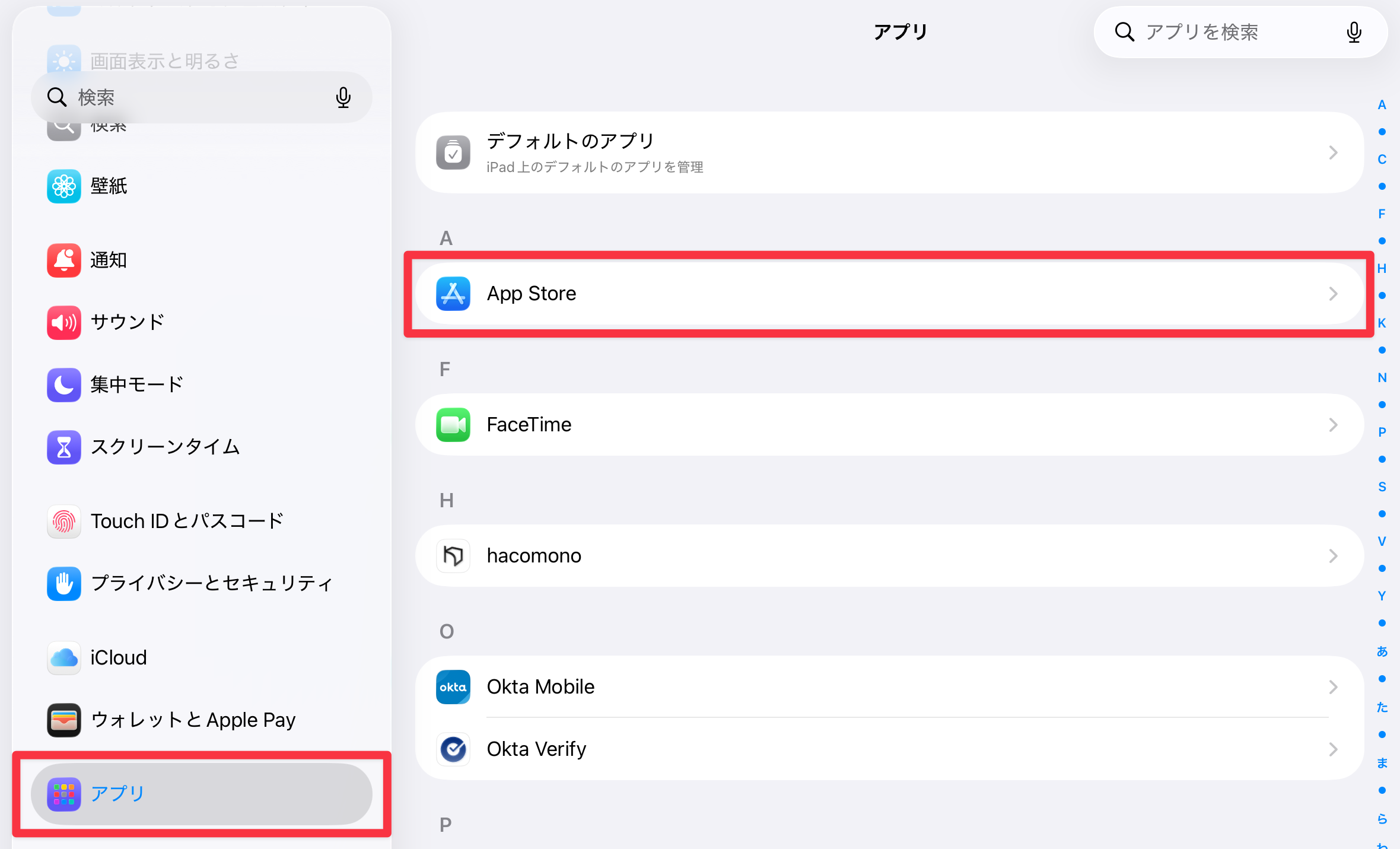Image resolution: width=1400 pixels, height=849 pixels.
Task: Select 通知 in the settings sidebar
Action: (202, 260)
